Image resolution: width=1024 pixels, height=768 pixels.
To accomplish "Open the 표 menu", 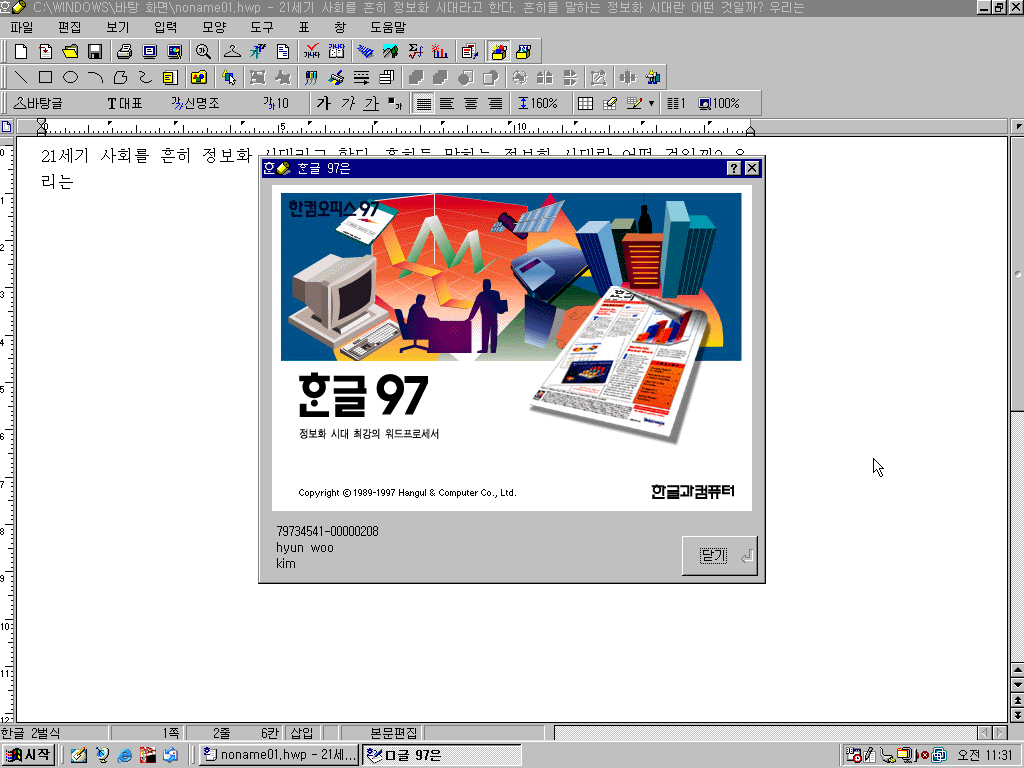I will point(304,27).
